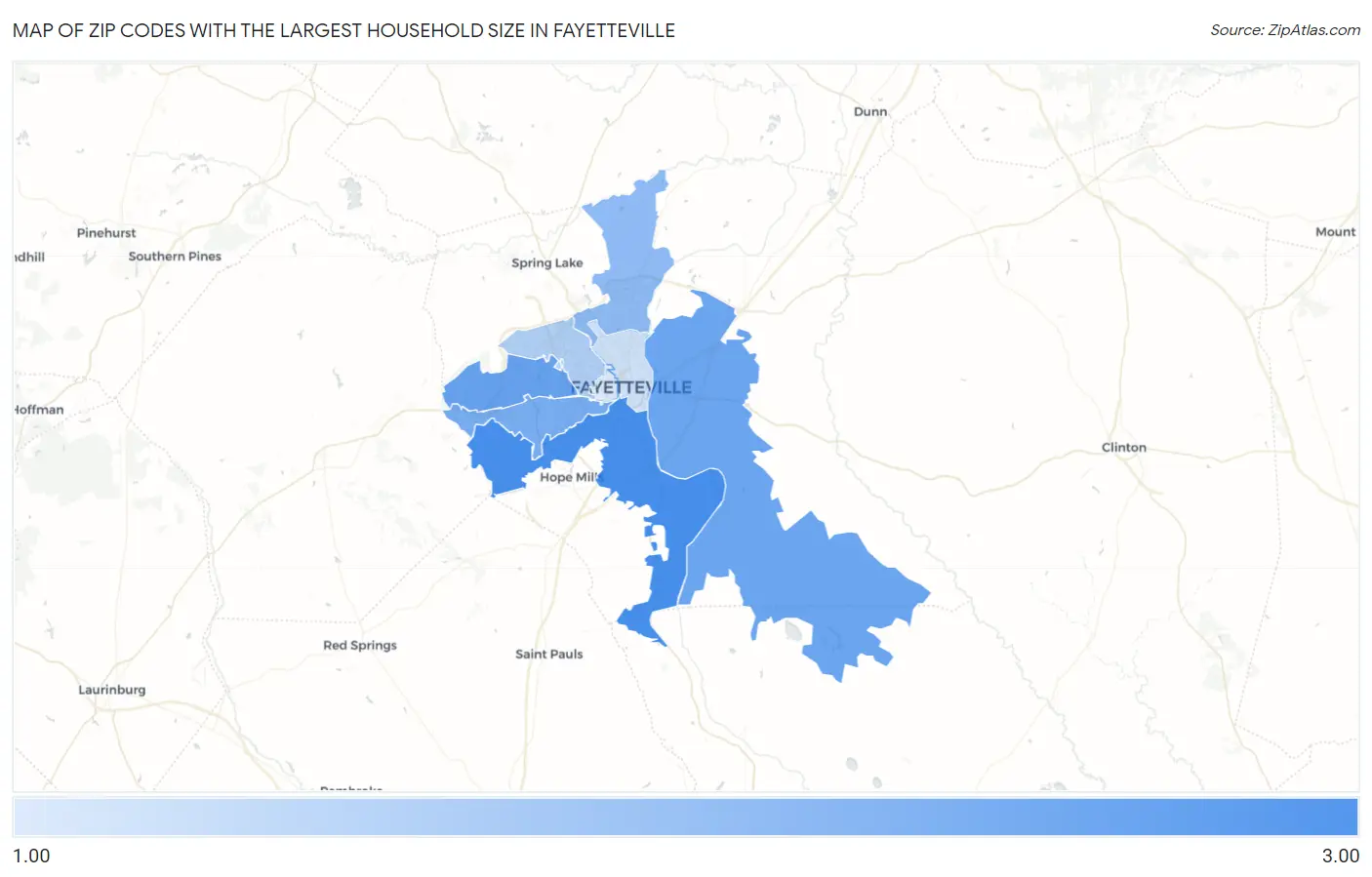Click the Source: ZipAtlas.com attribution

pos(1285,30)
